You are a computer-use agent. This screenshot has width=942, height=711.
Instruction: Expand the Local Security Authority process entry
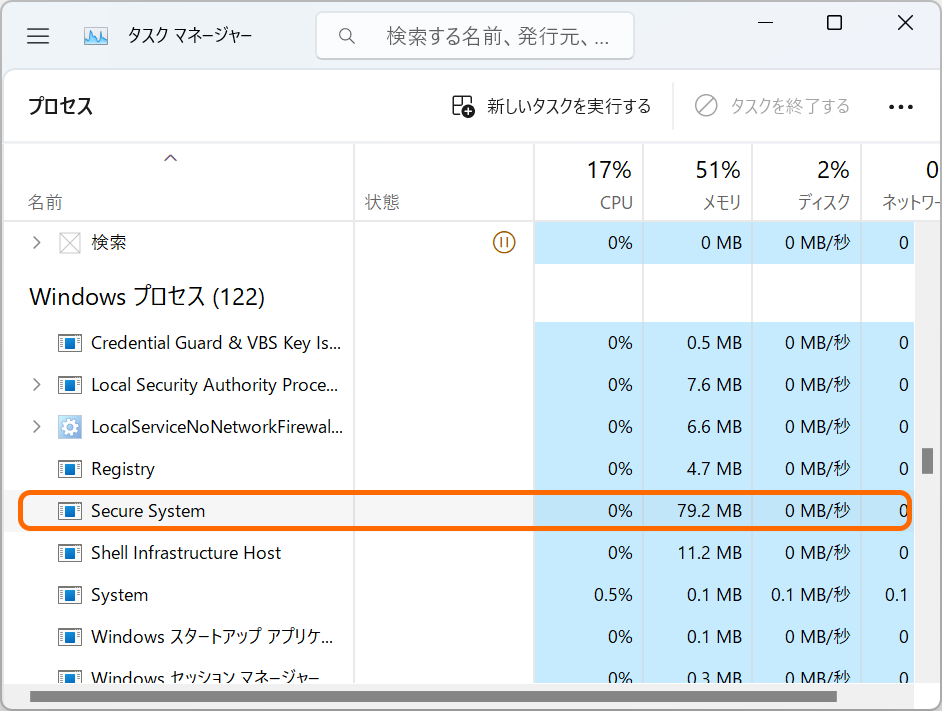coord(36,384)
